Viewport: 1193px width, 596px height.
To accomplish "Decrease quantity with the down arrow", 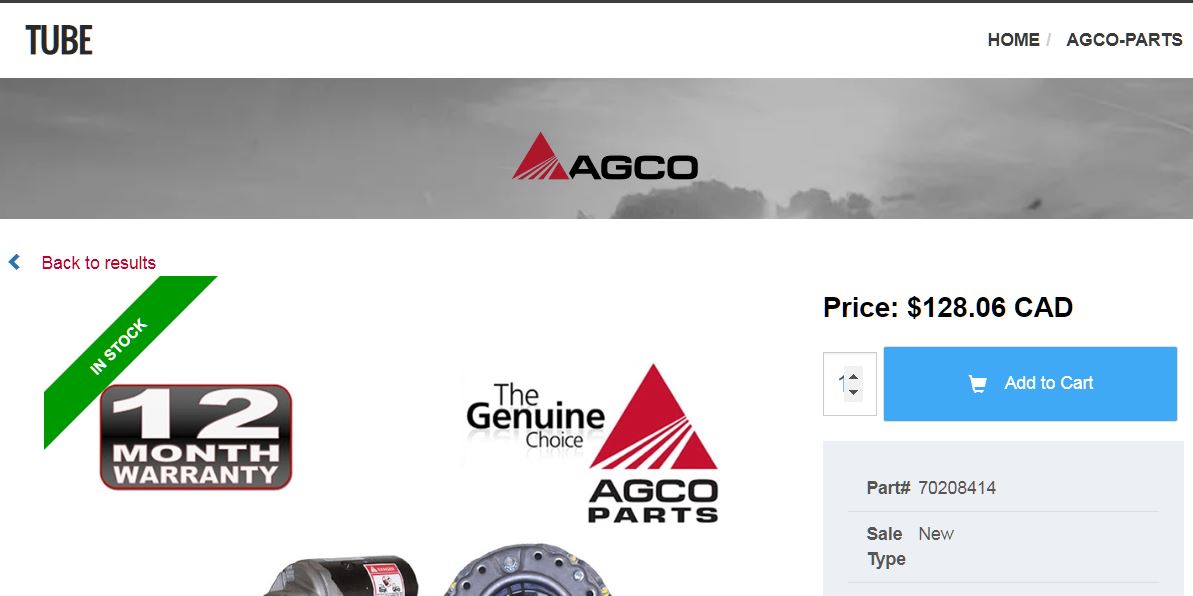I will [854, 392].
